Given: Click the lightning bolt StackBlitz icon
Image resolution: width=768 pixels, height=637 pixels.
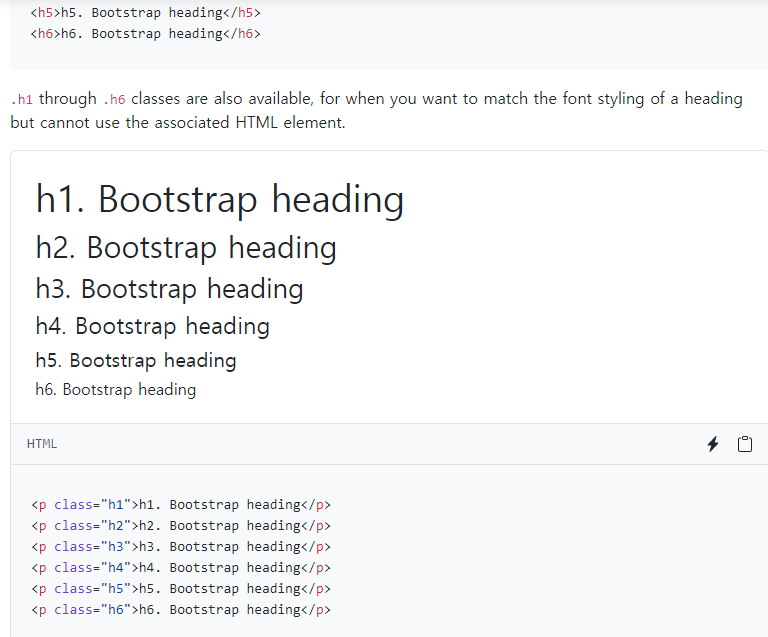Looking at the screenshot, I should point(713,444).
